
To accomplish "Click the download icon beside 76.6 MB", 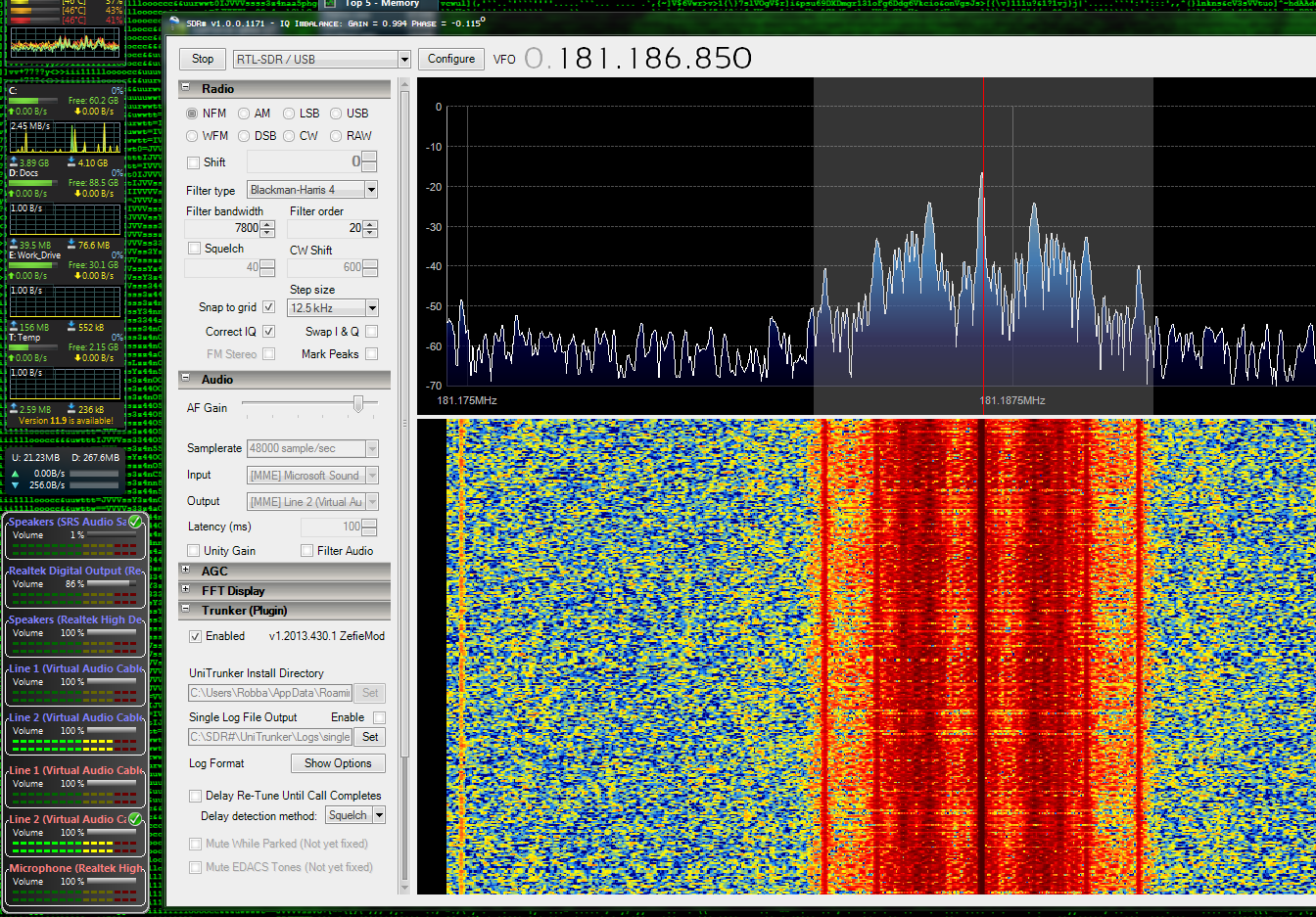I will point(71,245).
